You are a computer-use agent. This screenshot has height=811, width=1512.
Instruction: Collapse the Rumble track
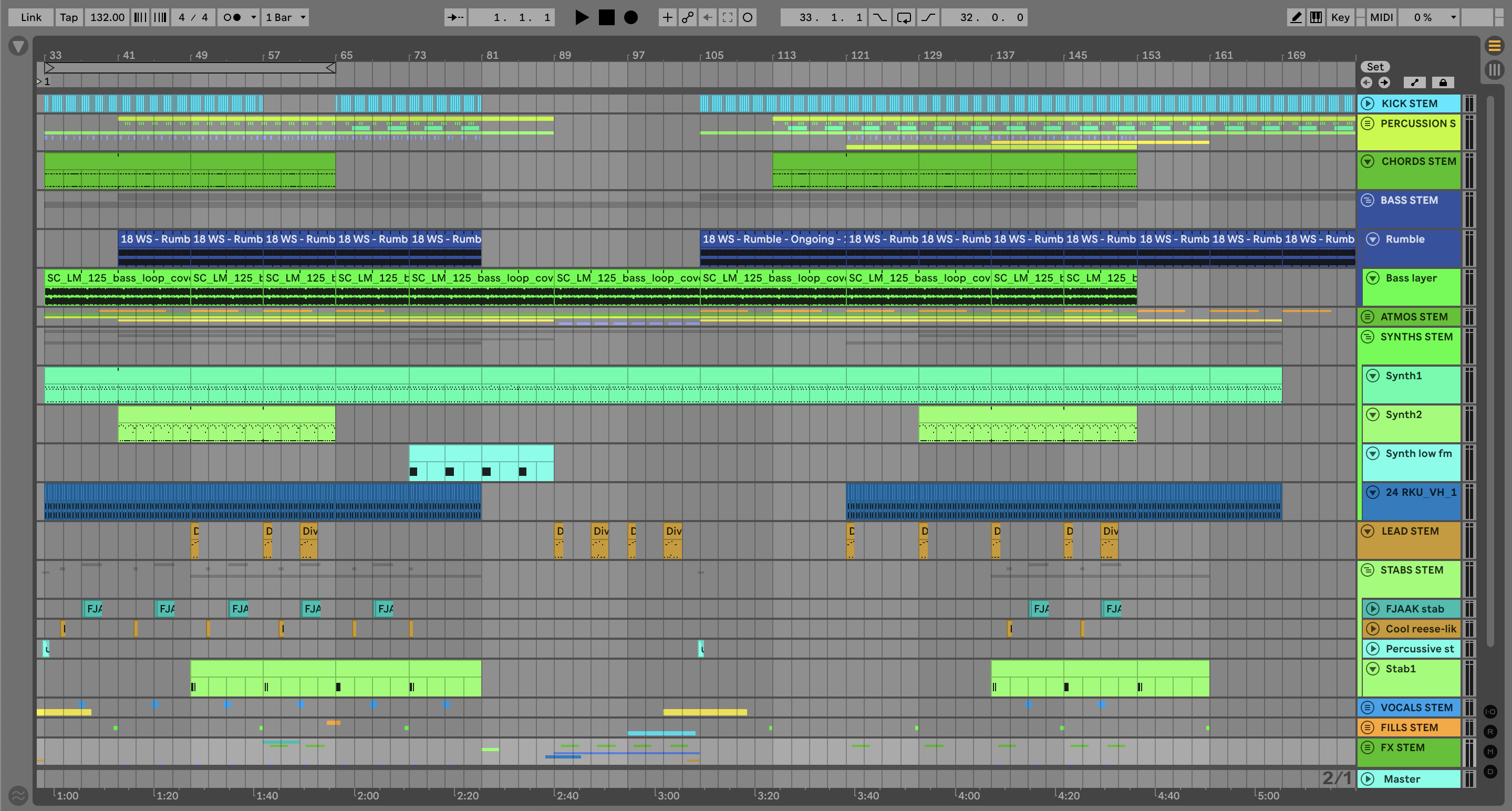1372,239
